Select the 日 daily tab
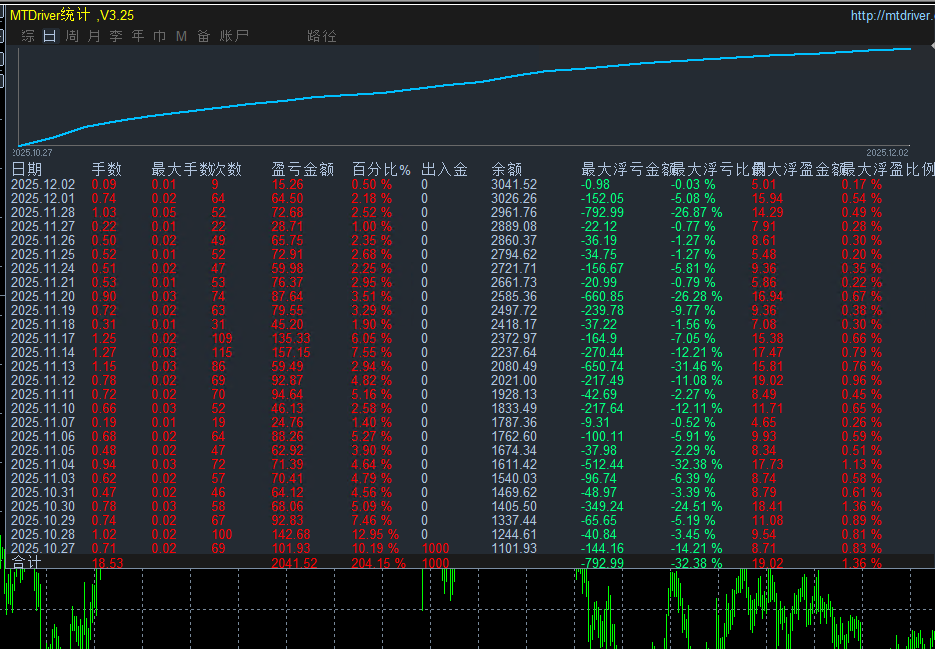The height and width of the screenshot is (649, 935). pyautogui.click(x=50, y=36)
